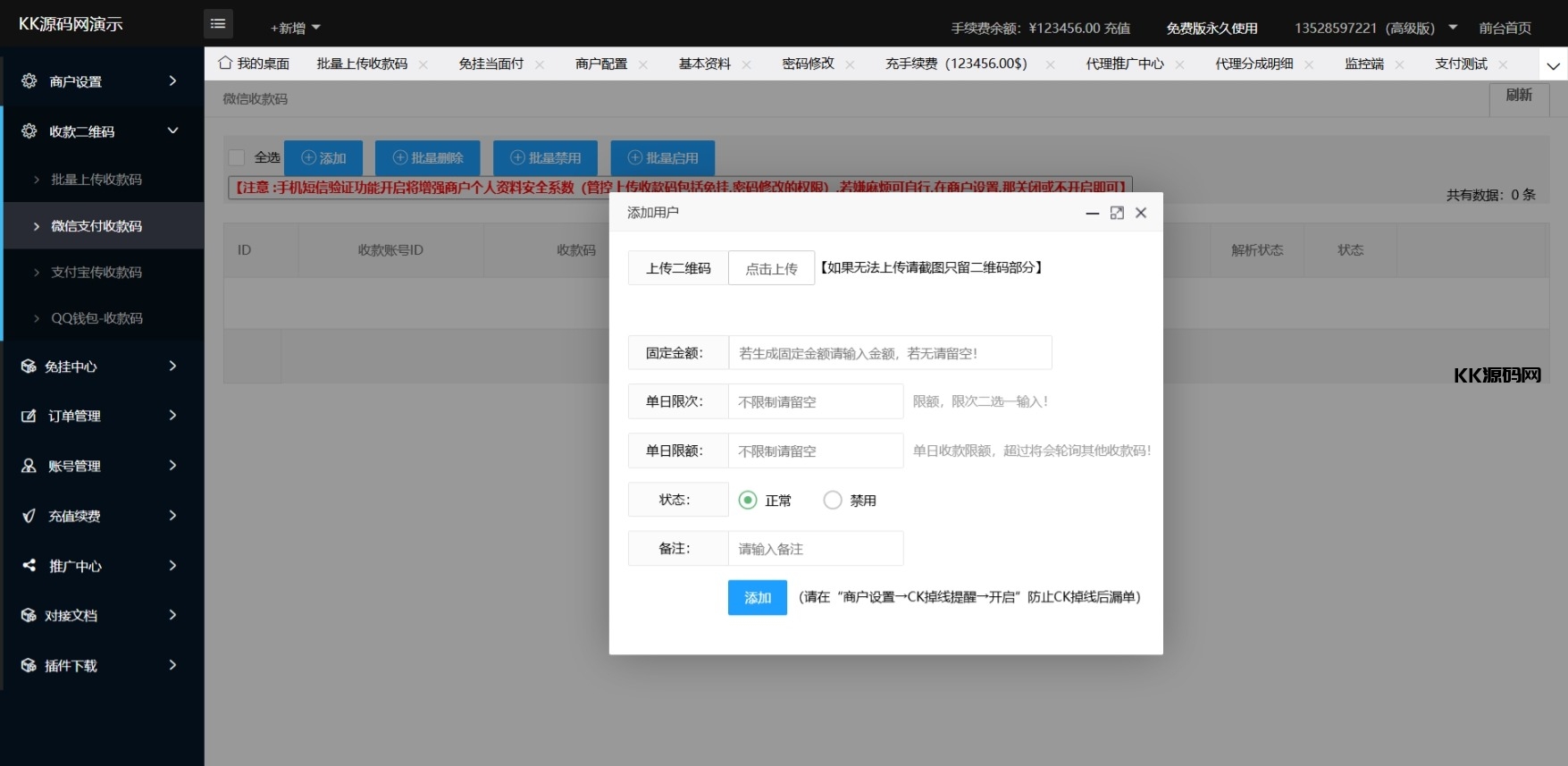The image size is (1568, 766).
Task: Switch to the 基本资料 tab
Action: [705, 63]
